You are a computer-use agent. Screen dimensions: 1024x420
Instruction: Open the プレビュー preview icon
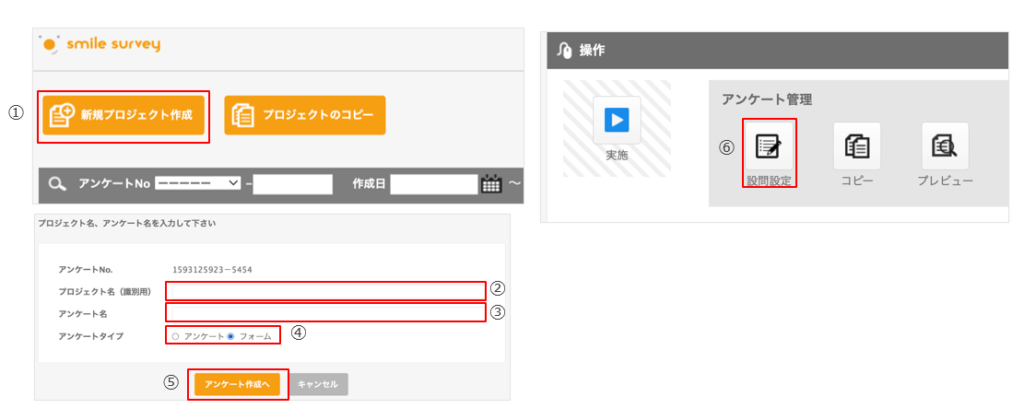click(945, 146)
